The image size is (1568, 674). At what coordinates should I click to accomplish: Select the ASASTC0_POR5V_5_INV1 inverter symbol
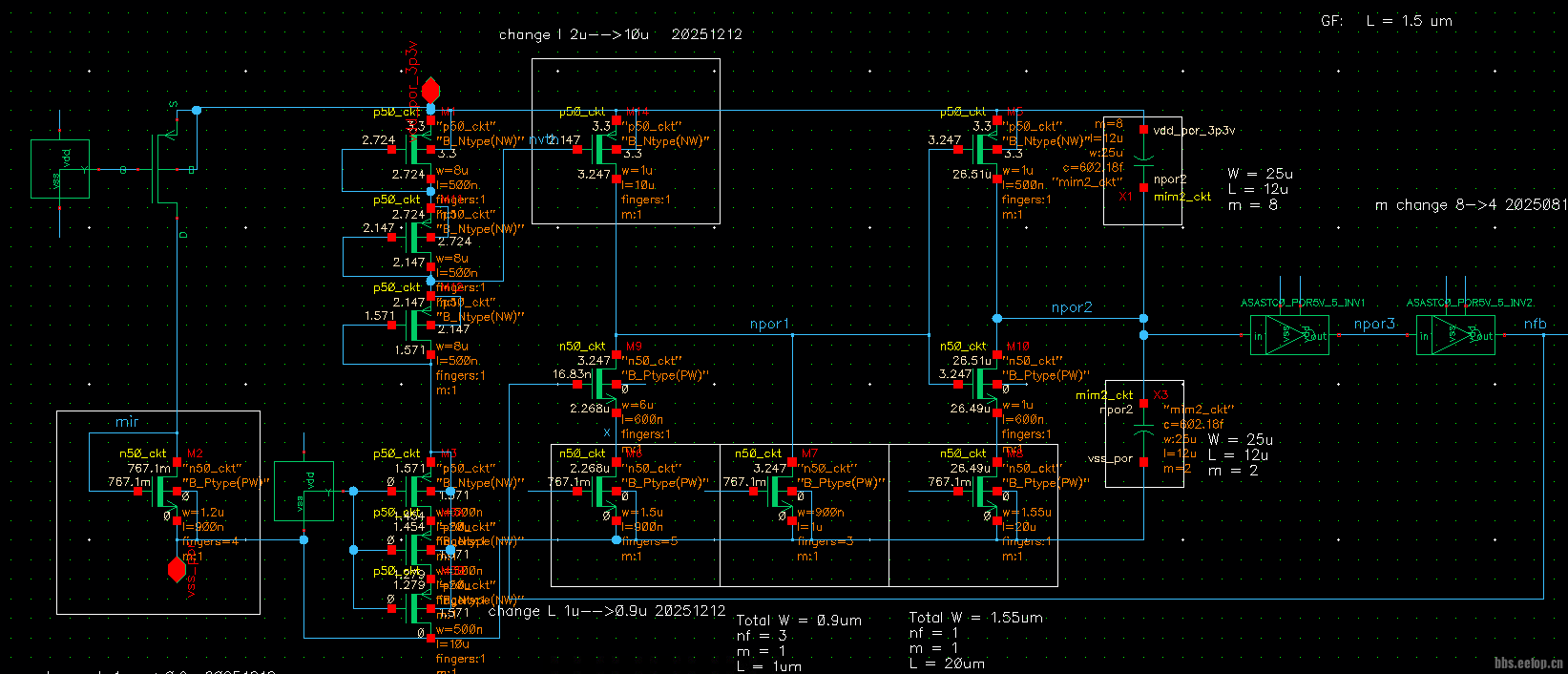point(1288,335)
